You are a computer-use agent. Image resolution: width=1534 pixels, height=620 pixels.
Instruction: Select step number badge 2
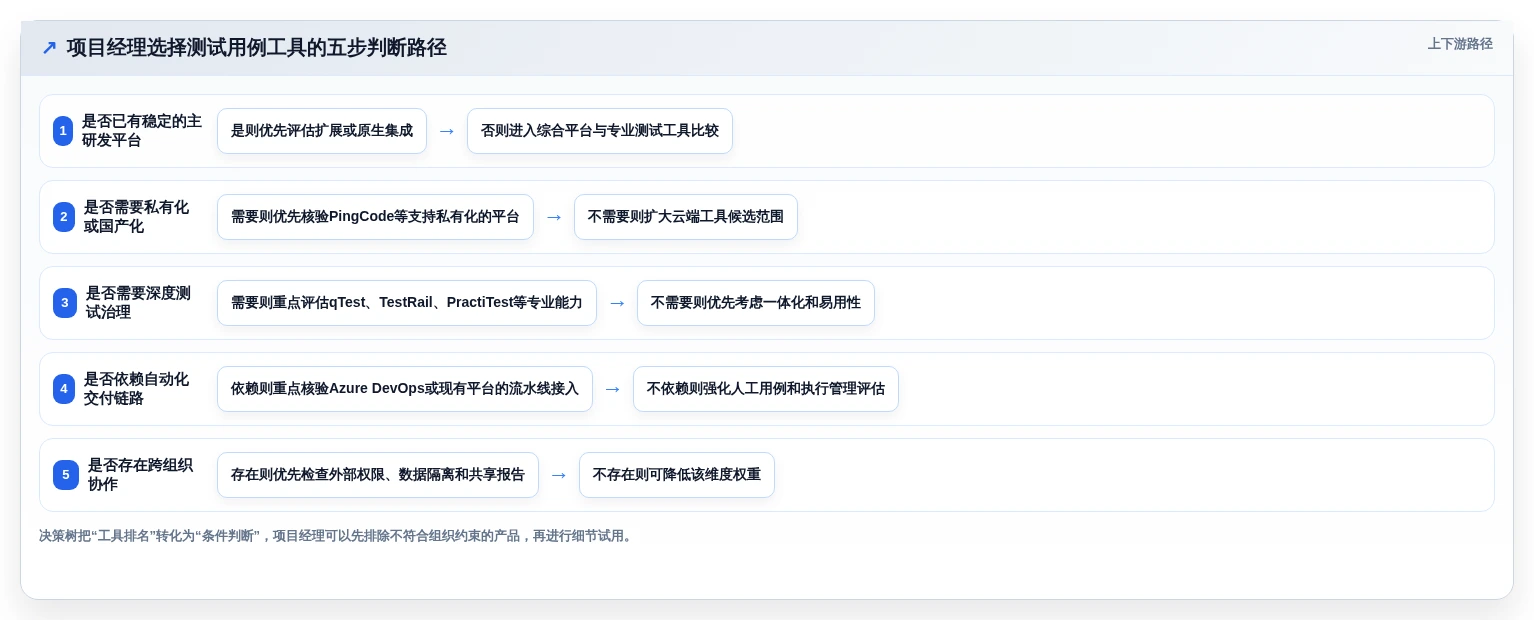(64, 217)
